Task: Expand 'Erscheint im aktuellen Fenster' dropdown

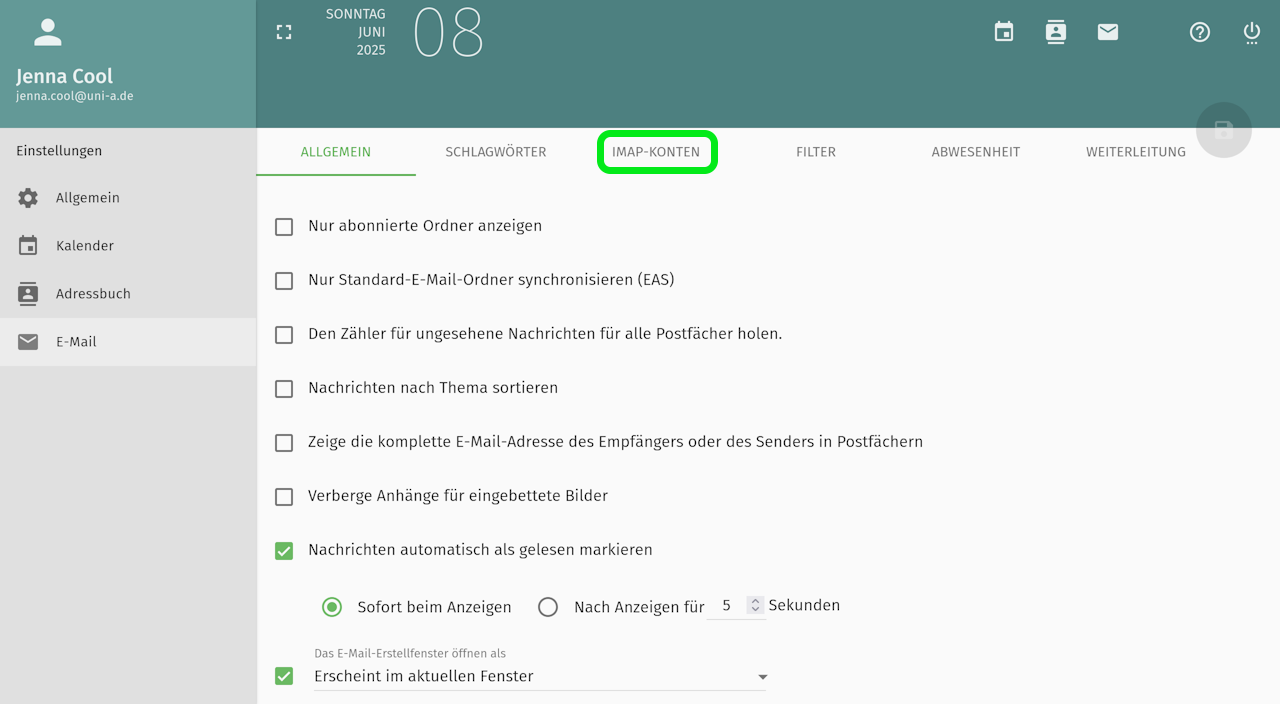Action: click(x=762, y=677)
